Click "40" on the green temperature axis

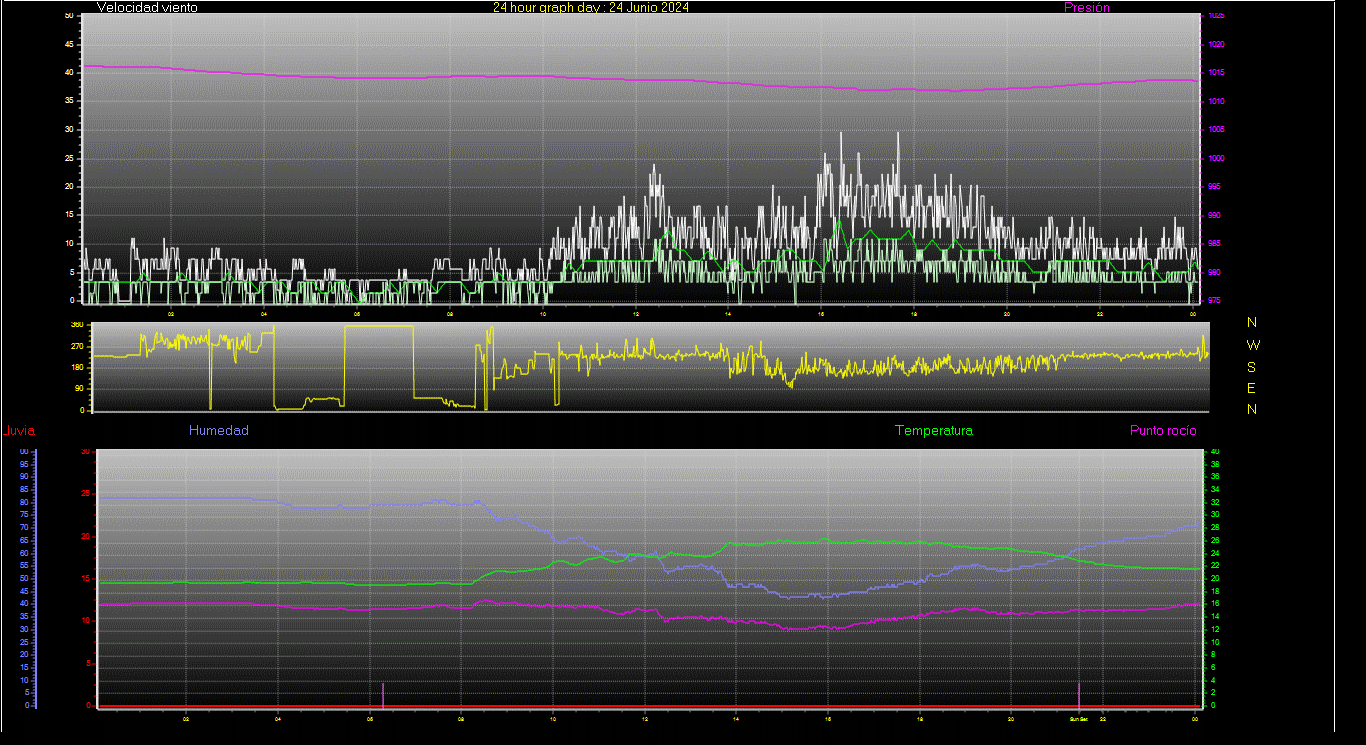[x=1216, y=452]
